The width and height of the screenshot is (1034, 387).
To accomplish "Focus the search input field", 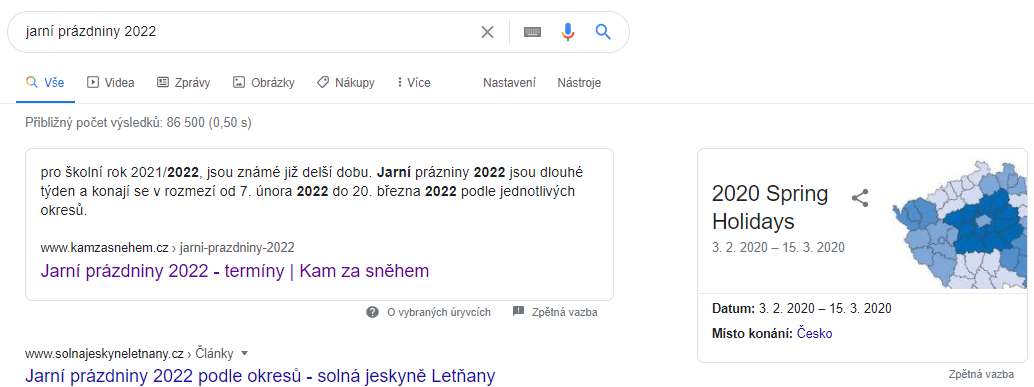I will 251,32.
